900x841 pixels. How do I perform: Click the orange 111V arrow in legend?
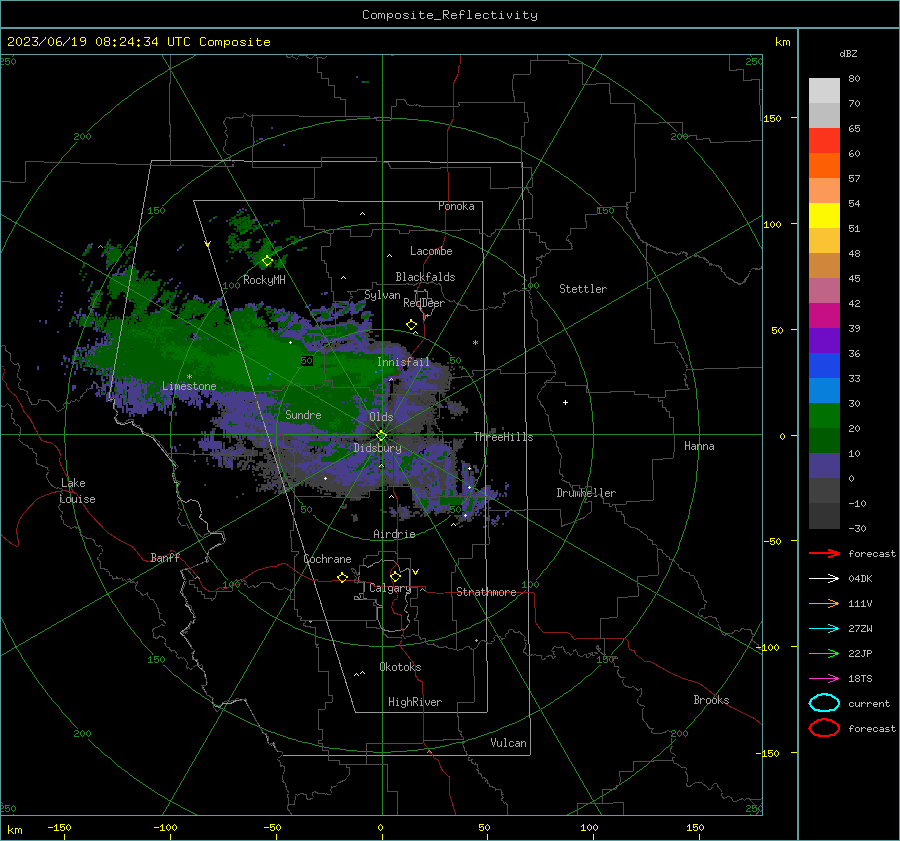824,603
